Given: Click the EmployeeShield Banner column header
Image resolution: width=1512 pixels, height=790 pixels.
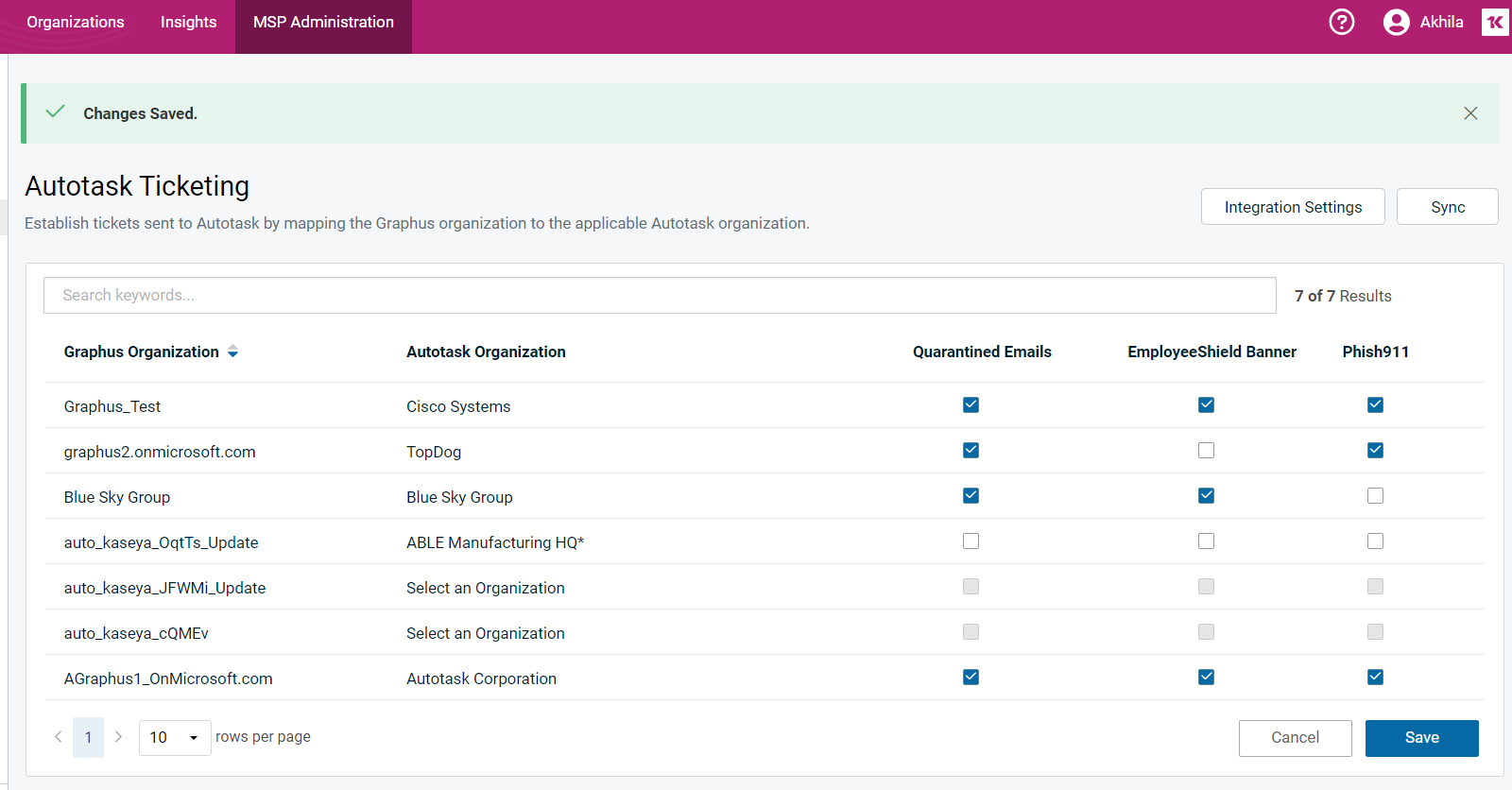Looking at the screenshot, I should tap(1211, 352).
